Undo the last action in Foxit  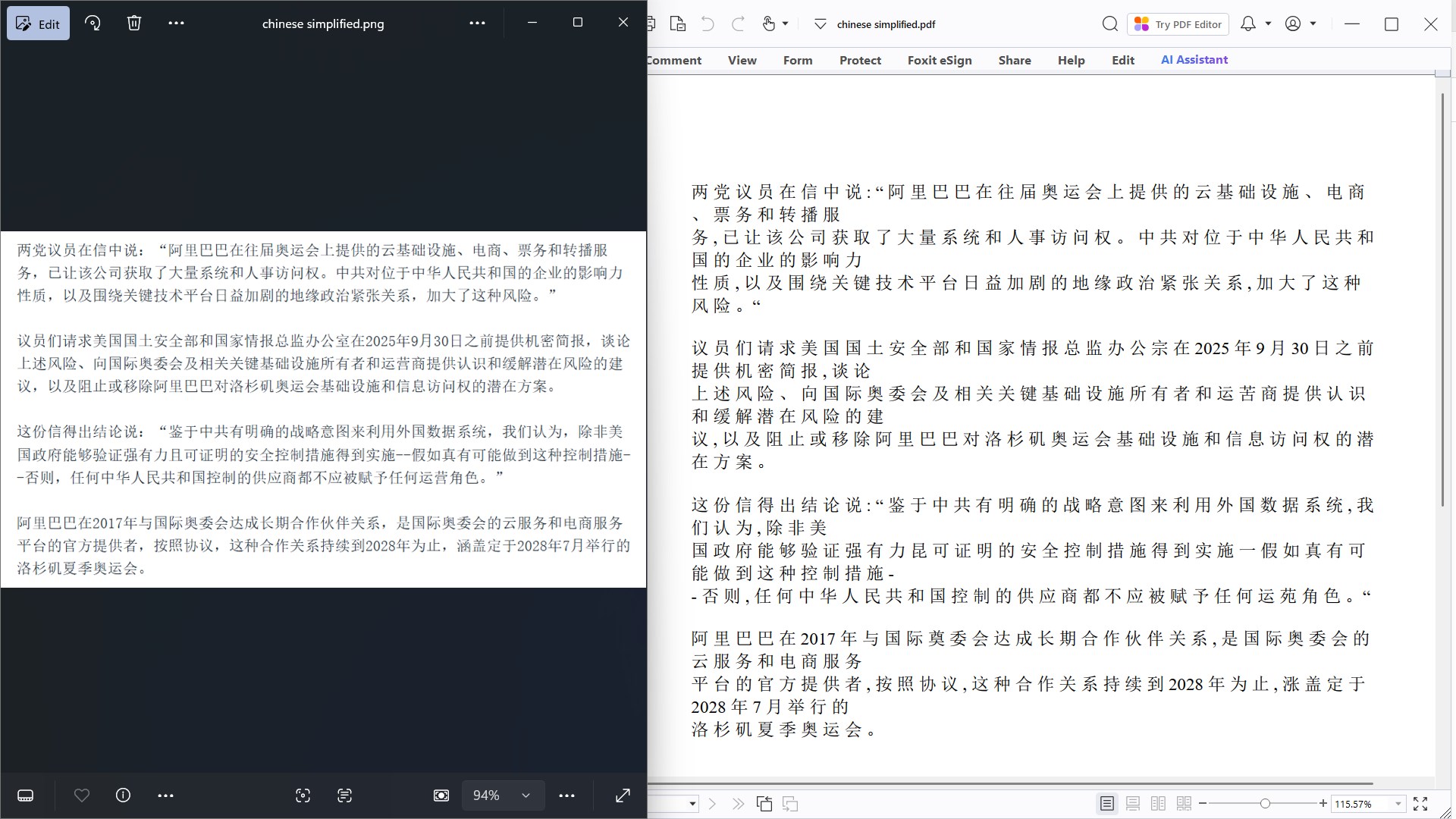coord(708,24)
